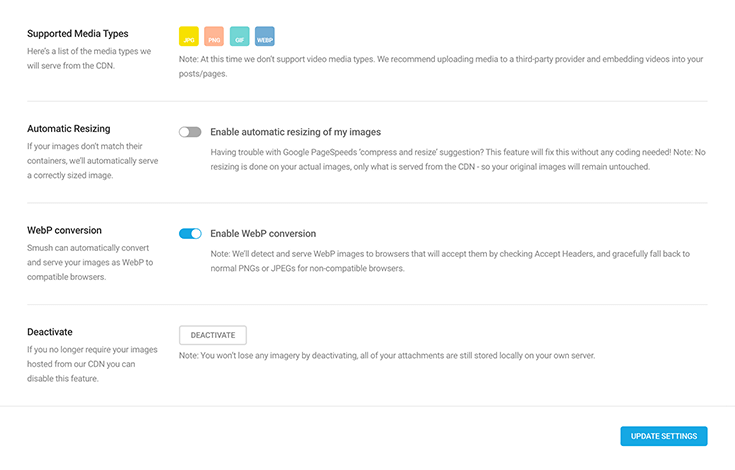Click the Deactivate button
This screenshot has height=470, width=735.
coord(213,335)
